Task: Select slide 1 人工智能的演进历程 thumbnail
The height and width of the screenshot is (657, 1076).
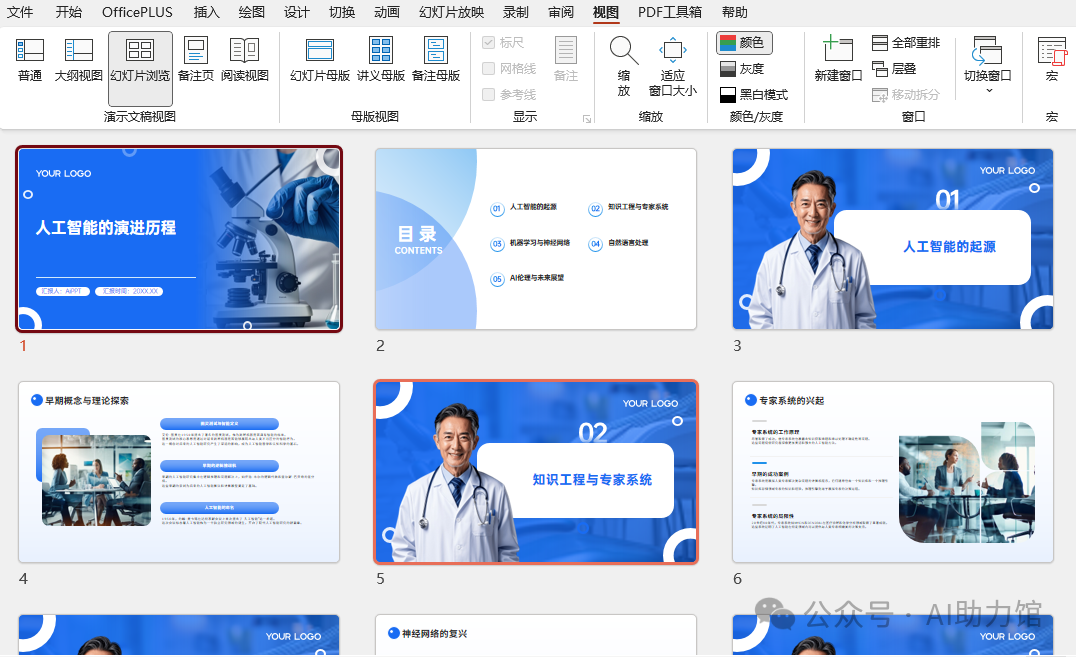Action: (179, 239)
